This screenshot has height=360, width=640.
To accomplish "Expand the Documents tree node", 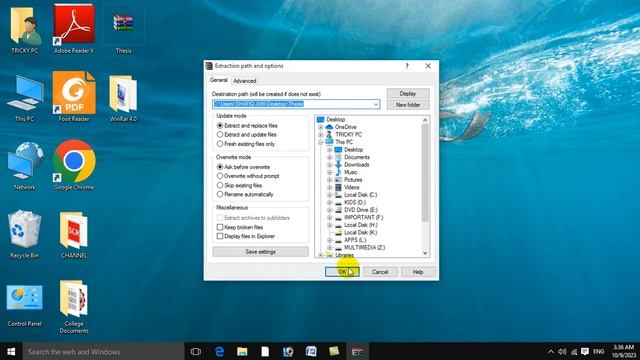I will [x=330, y=157].
